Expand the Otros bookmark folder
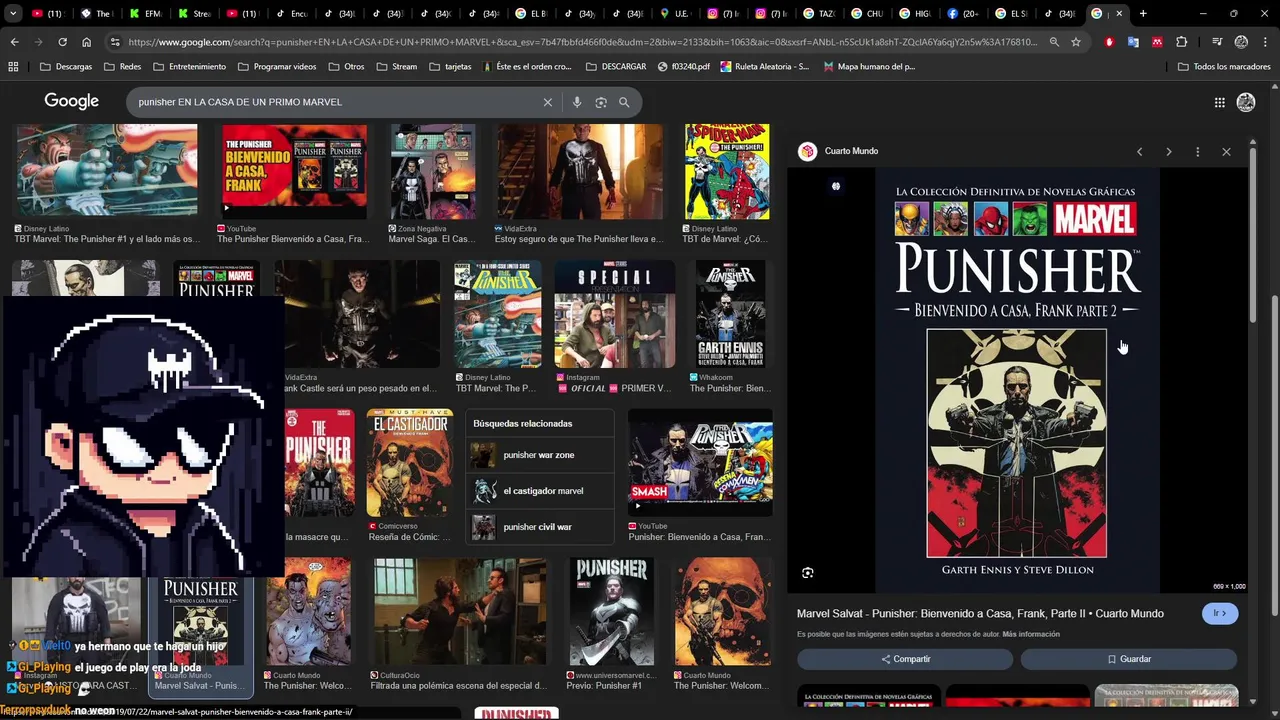The height and width of the screenshot is (720, 1280). pos(345,67)
